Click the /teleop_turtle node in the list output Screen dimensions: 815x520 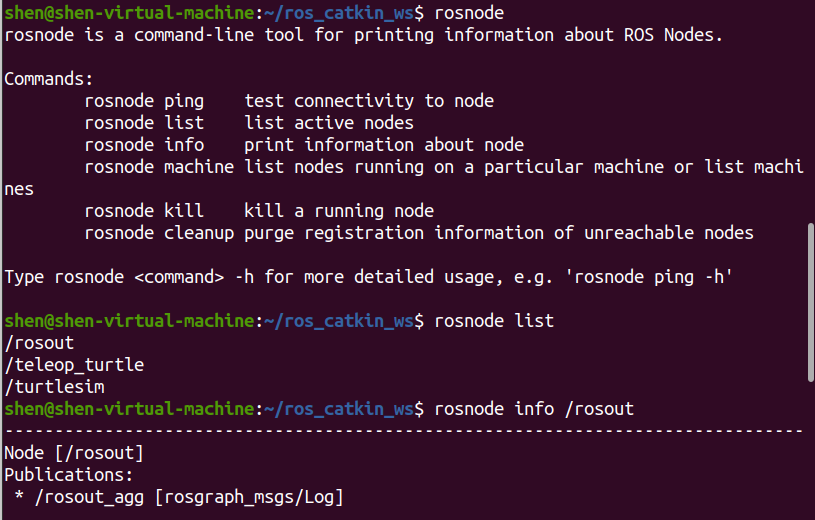74,365
